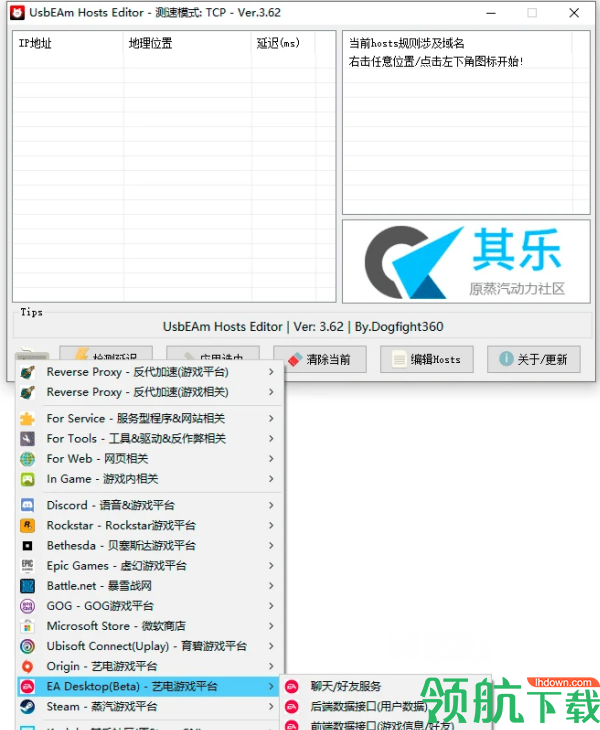Click the 其乐 community logo banner
The height and width of the screenshot is (730, 600).
click(x=466, y=262)
